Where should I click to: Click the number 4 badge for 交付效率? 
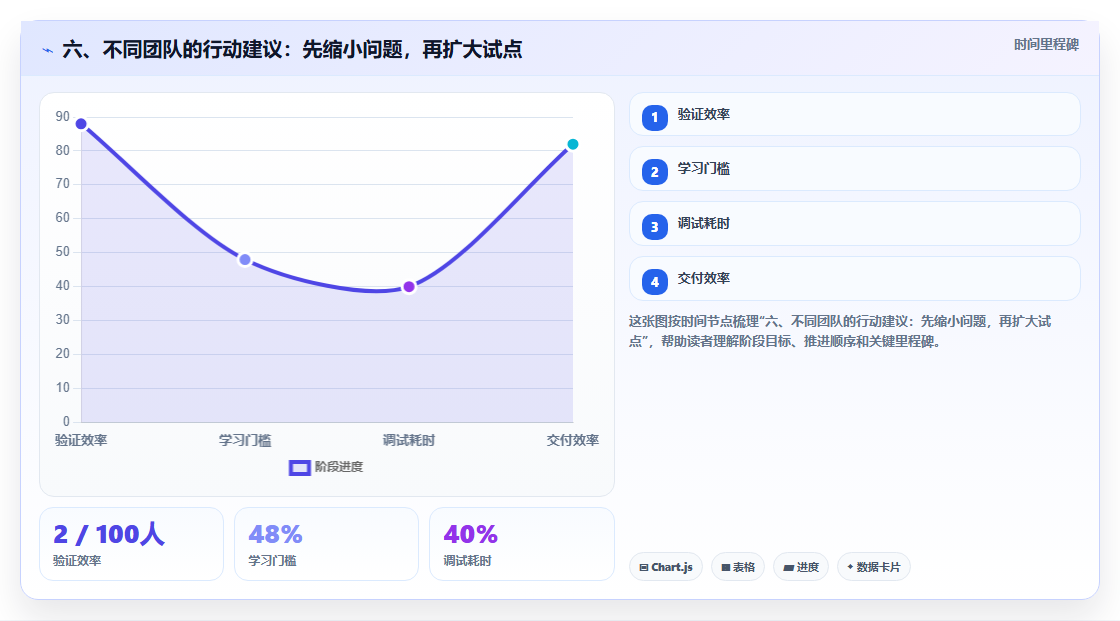(654, 282)
